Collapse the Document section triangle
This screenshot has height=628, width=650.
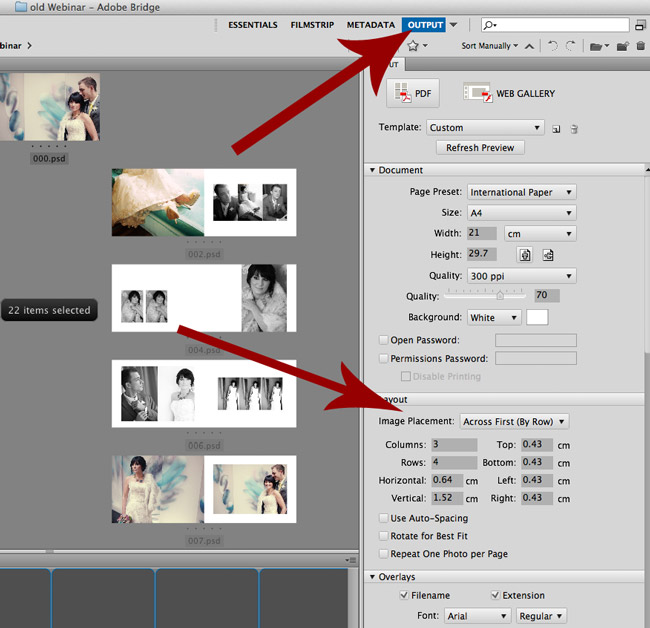pyautogui.click(x=372, y=170)
